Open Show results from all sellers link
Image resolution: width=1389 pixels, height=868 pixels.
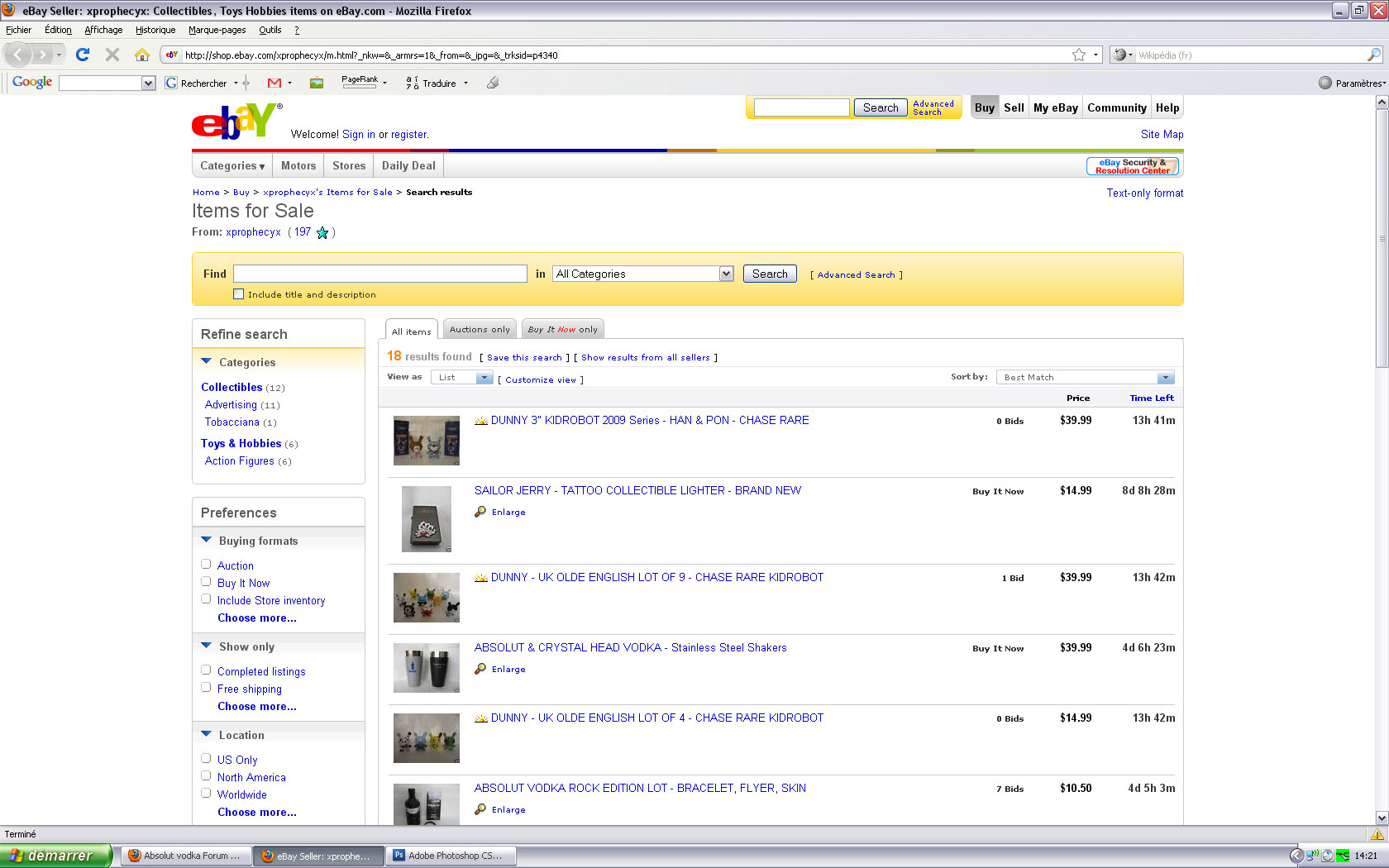click(645, 358)
